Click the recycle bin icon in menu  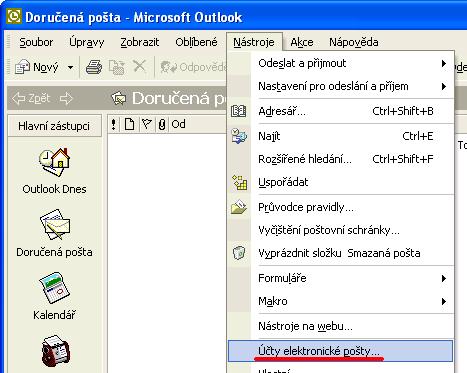click(239, 253)
